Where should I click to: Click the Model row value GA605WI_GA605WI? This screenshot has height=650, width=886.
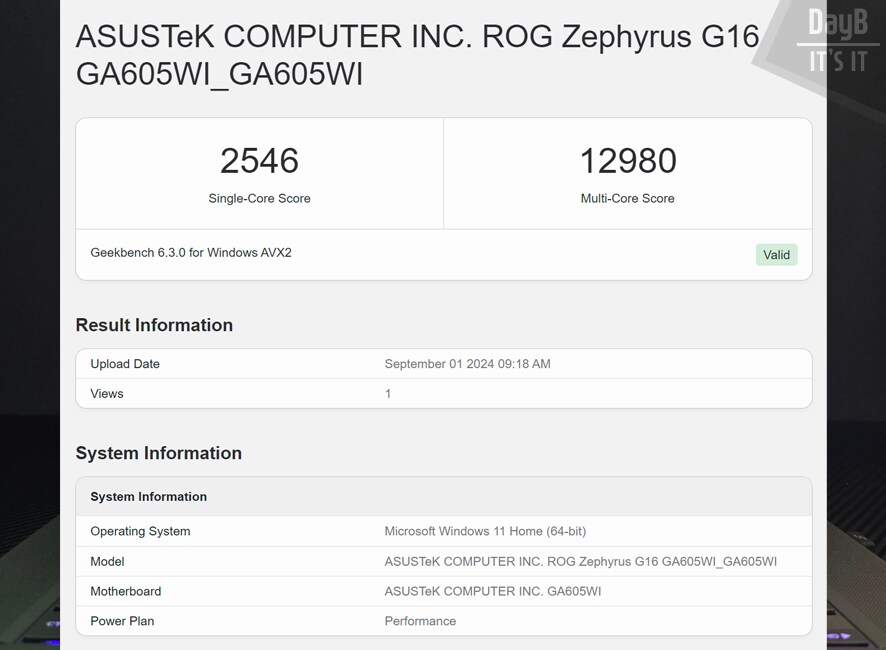pyautogui.click(x=580, y=561)
